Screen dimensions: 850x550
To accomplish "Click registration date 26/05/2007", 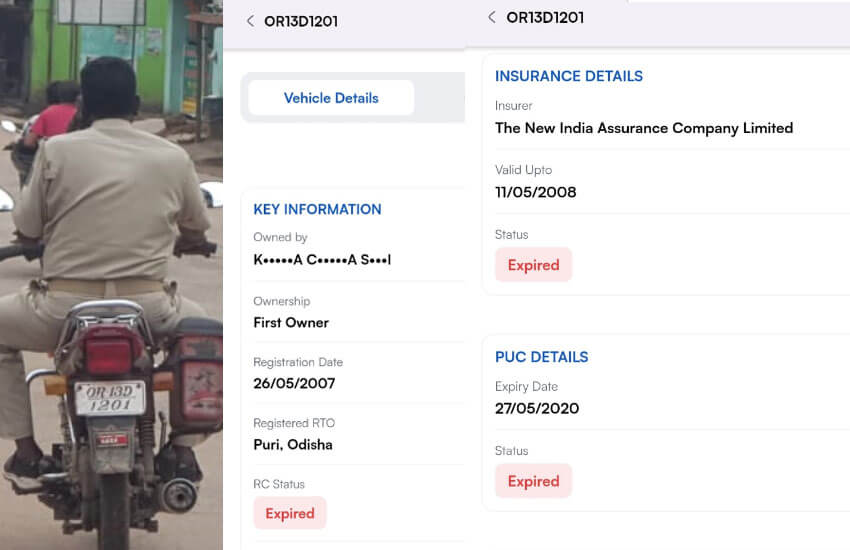I will point(294,383).
